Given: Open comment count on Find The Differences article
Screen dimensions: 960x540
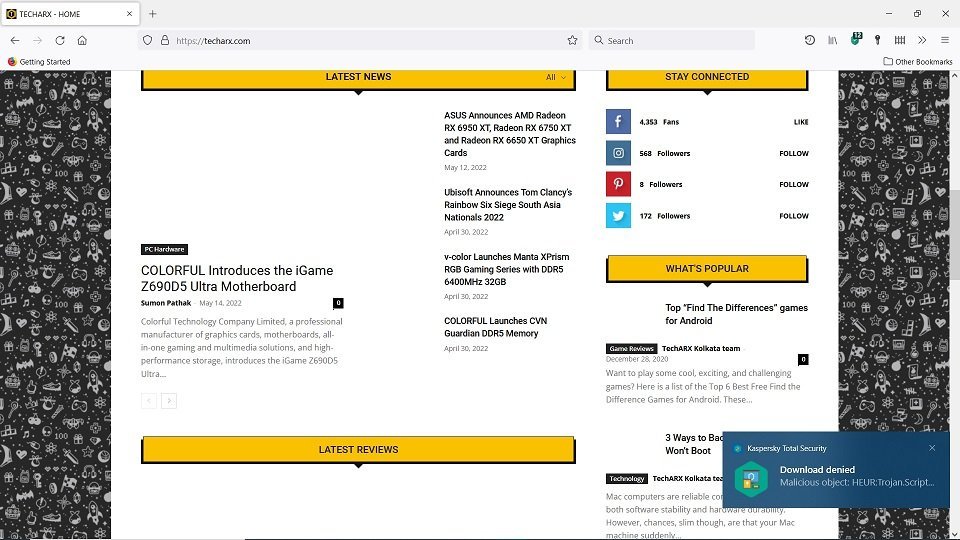Looking at the screenshot, I should click(803, 359).
